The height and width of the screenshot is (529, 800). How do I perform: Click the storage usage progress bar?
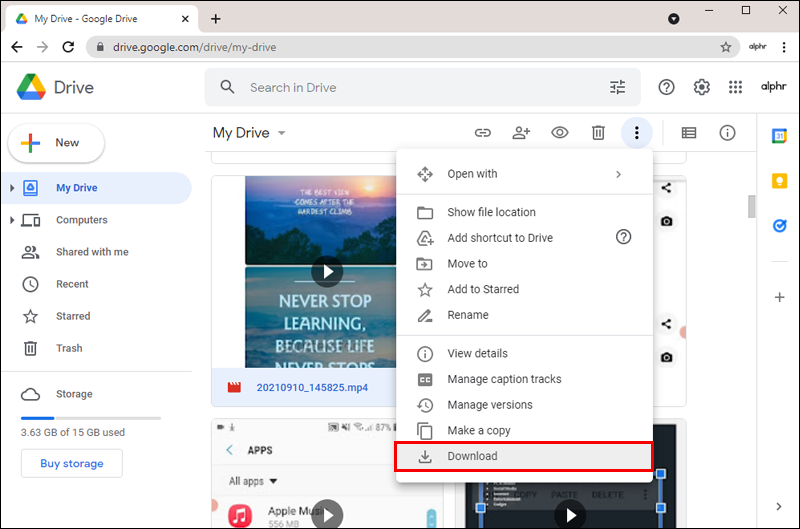pos(91,418)
